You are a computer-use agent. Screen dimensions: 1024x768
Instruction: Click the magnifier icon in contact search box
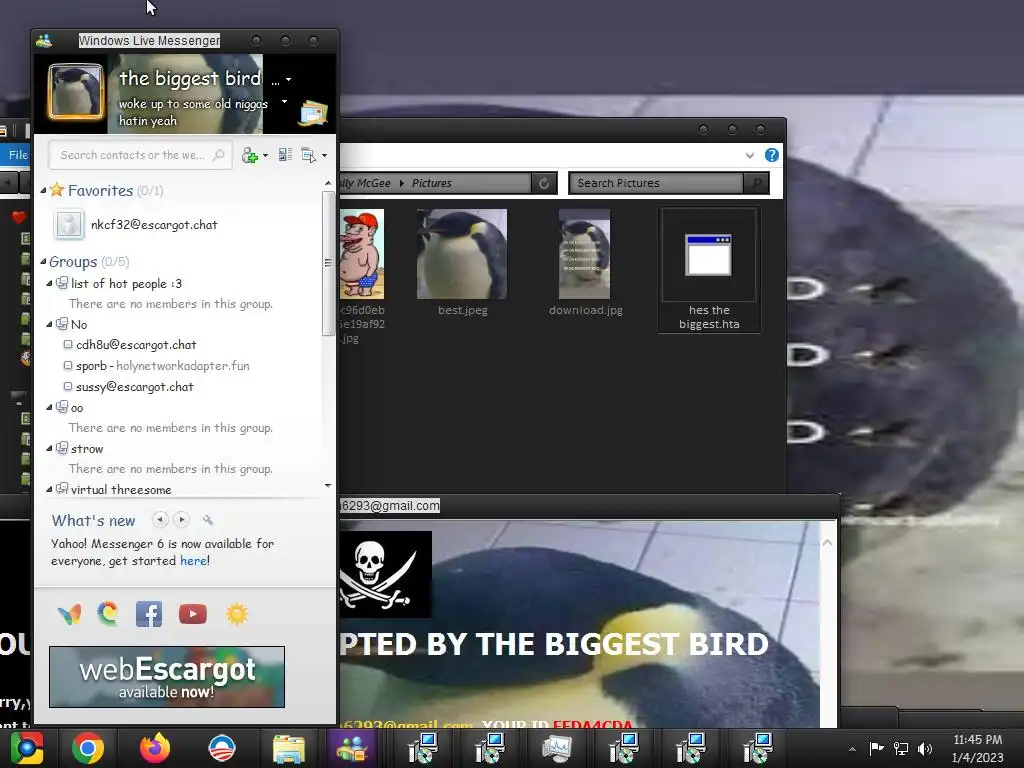click(219, 155)
